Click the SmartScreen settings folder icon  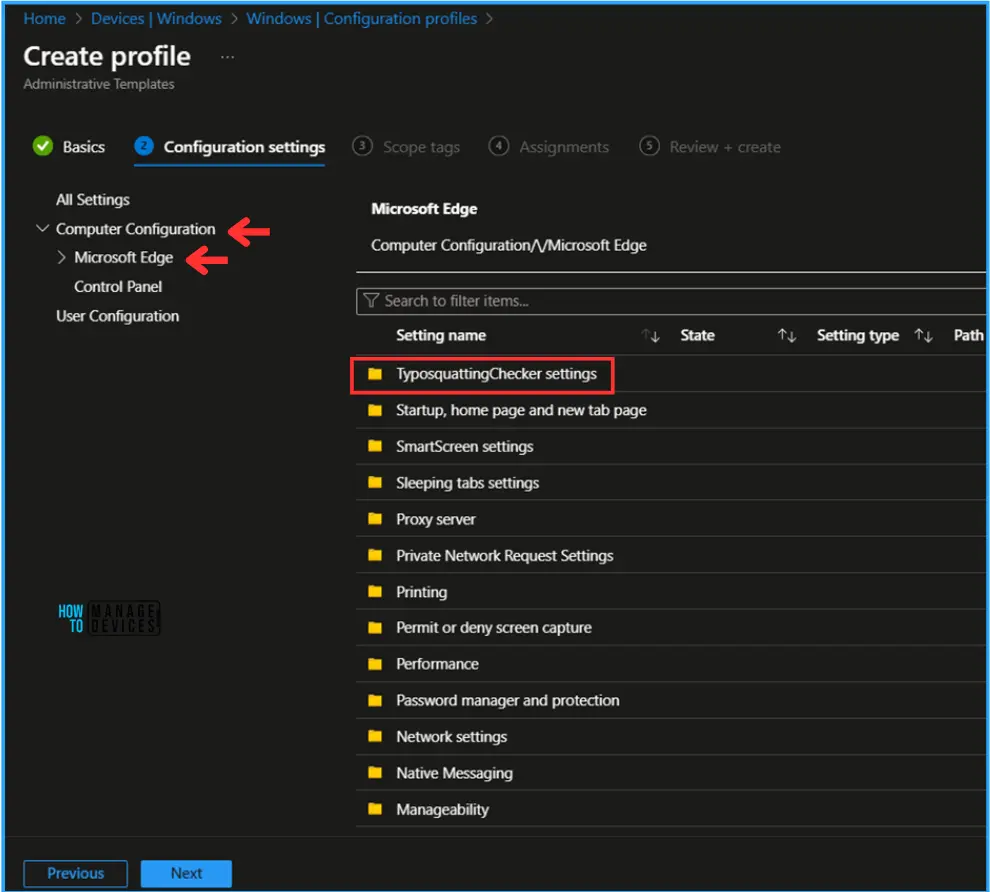[x=375, y=446]
